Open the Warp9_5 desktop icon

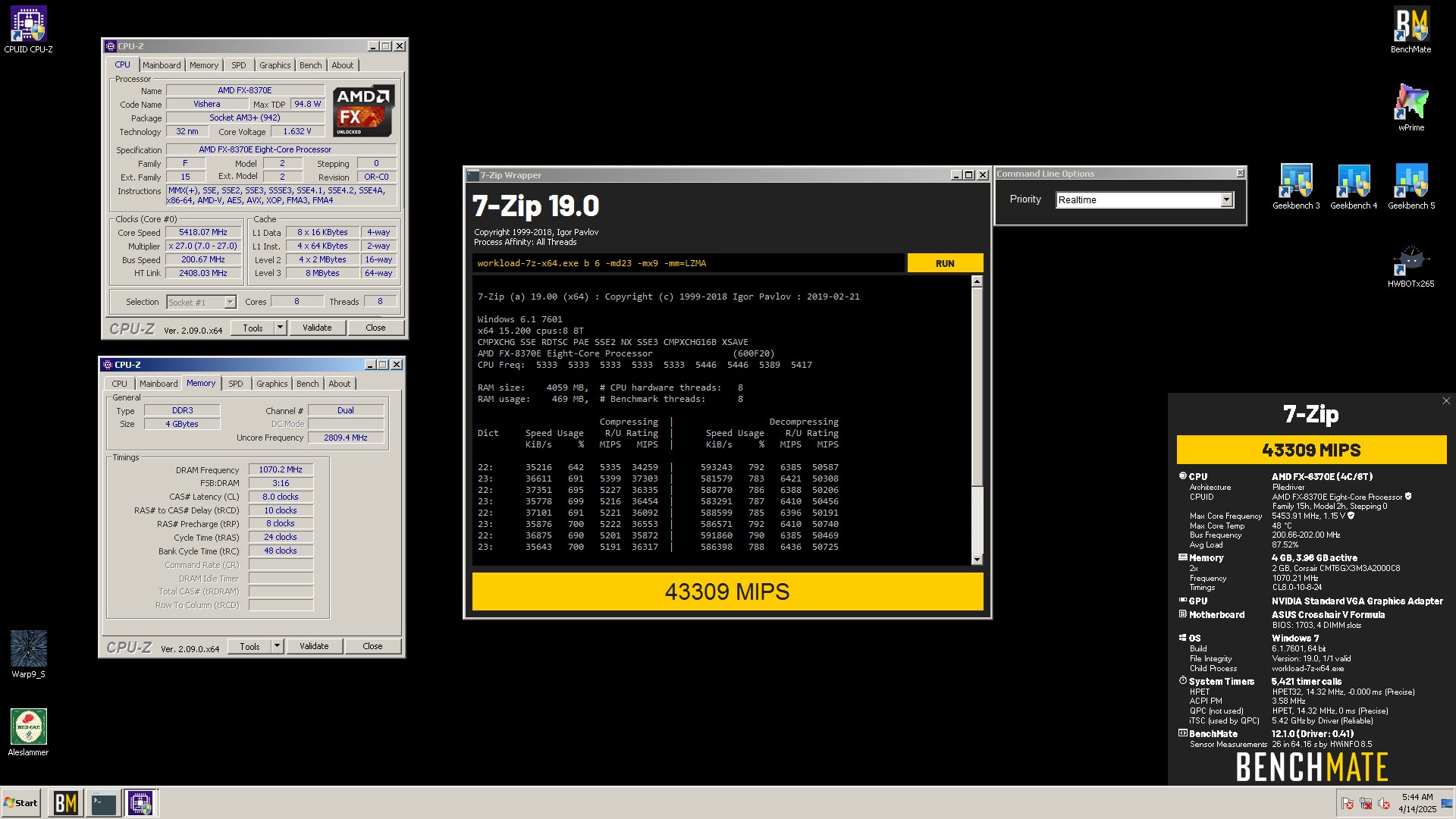tap(28, 654)
